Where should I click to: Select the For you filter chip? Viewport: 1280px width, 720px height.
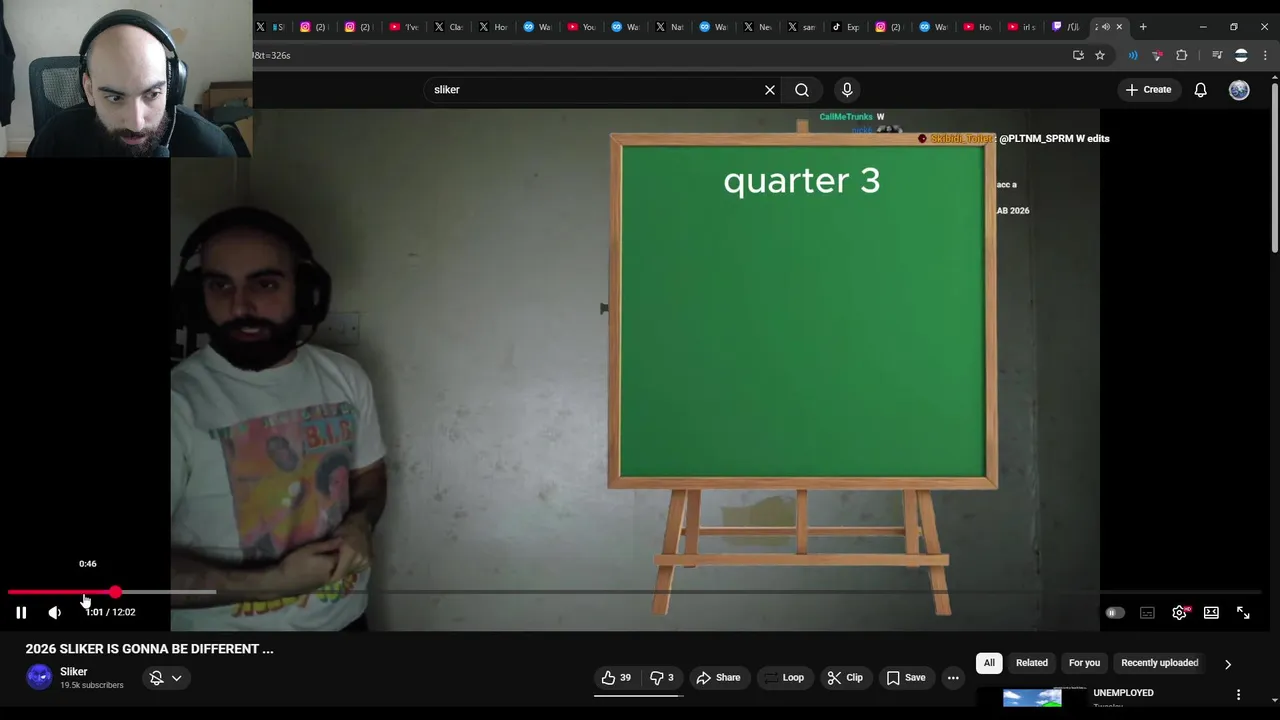pyautogui.click(x=1084, y=663)
